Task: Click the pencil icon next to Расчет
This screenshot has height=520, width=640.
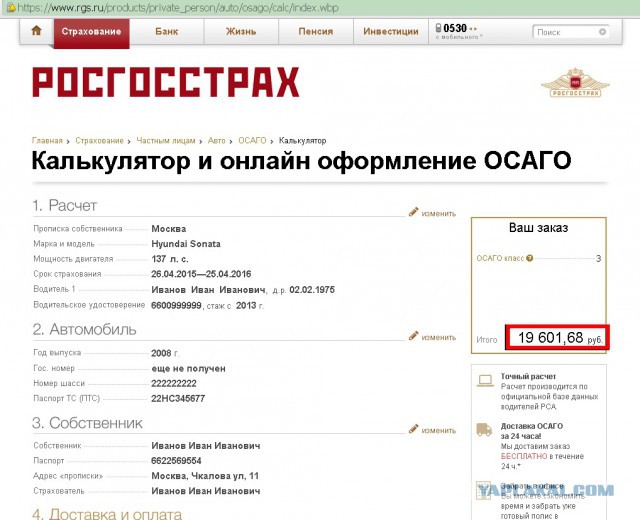Action: click(x=413, y=212)
